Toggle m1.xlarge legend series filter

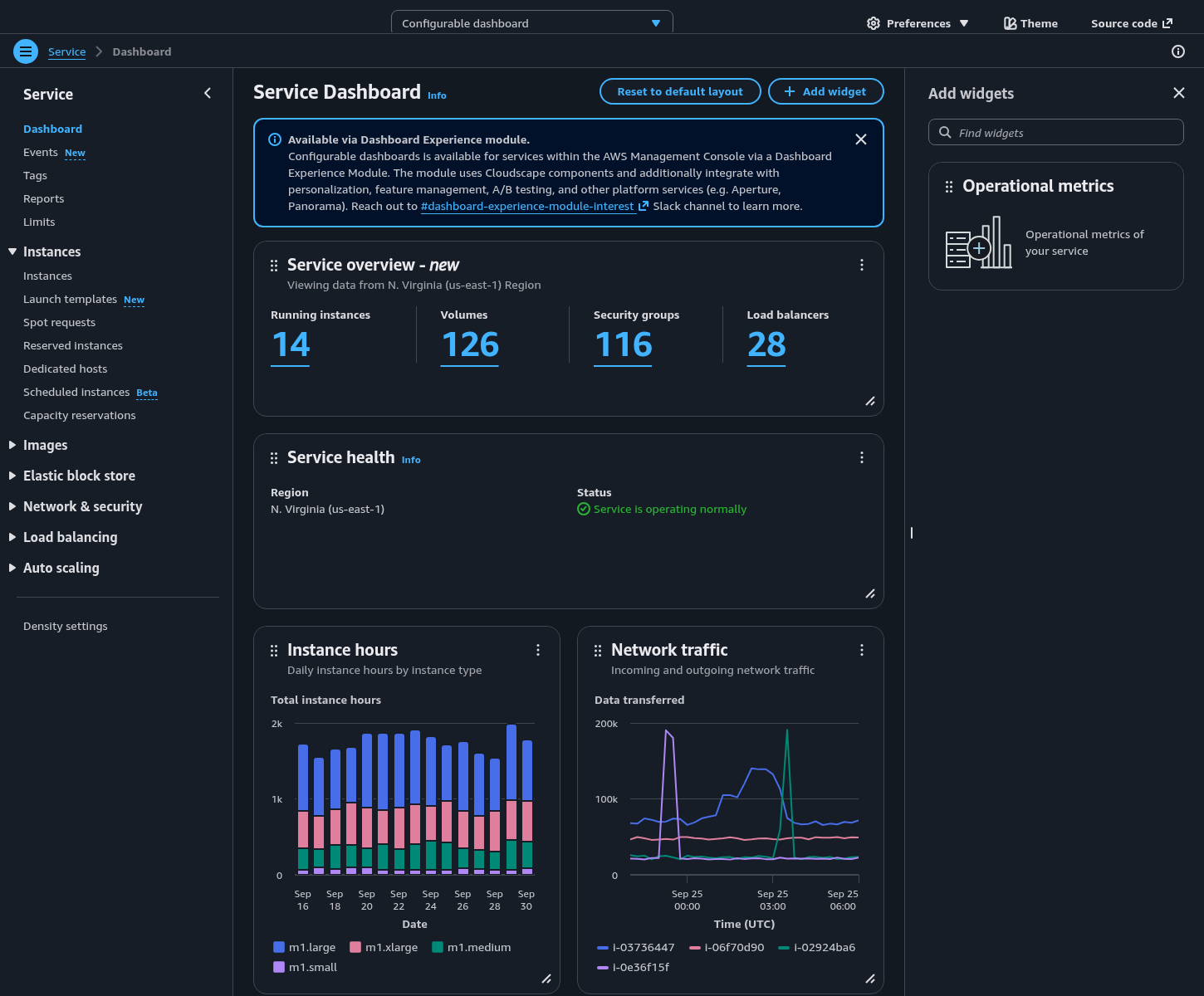tap(384, 947)
